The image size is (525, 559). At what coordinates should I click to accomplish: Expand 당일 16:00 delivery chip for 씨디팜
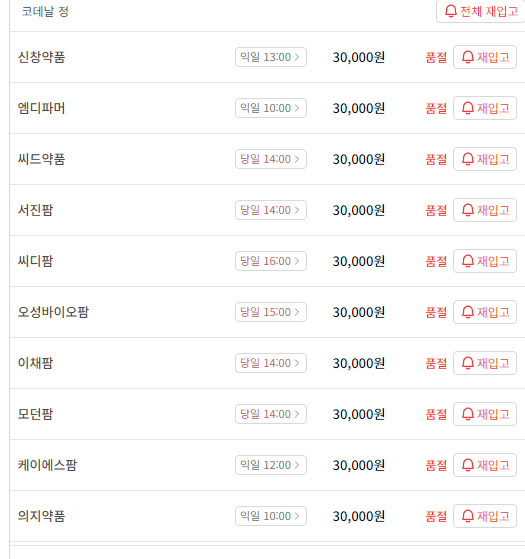point(271,261)
